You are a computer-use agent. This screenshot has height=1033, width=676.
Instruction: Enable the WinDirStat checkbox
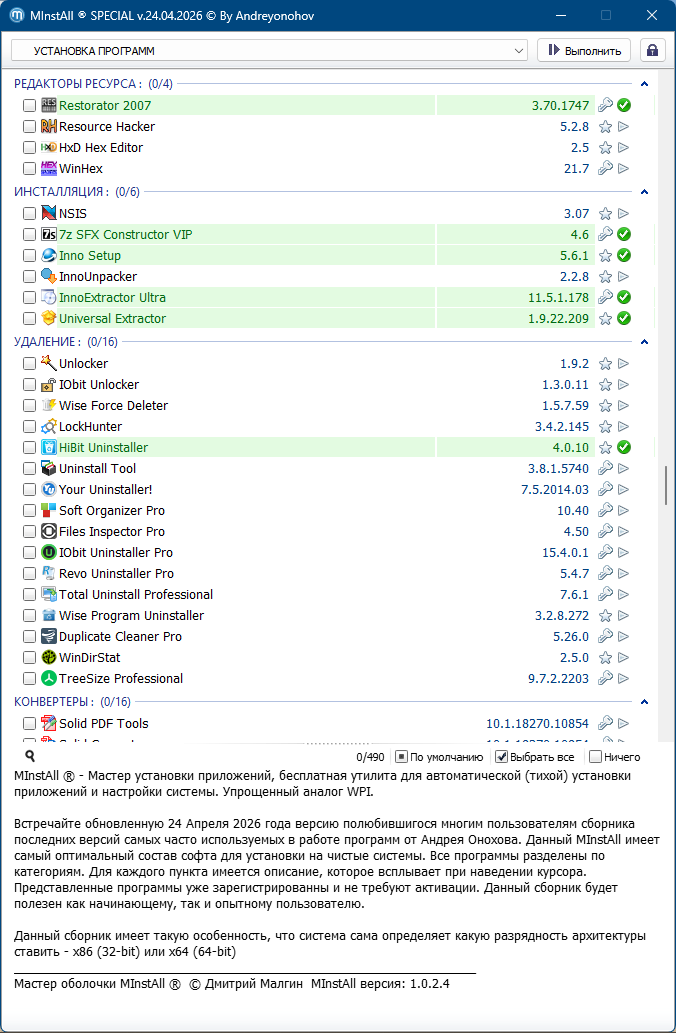pyautogui.click(x=30, y=658)
